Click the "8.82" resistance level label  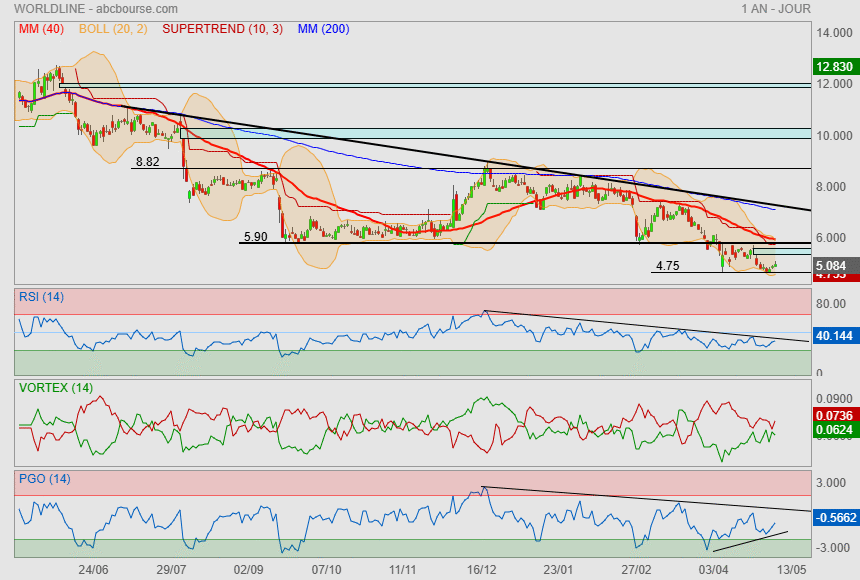point(148,162)
